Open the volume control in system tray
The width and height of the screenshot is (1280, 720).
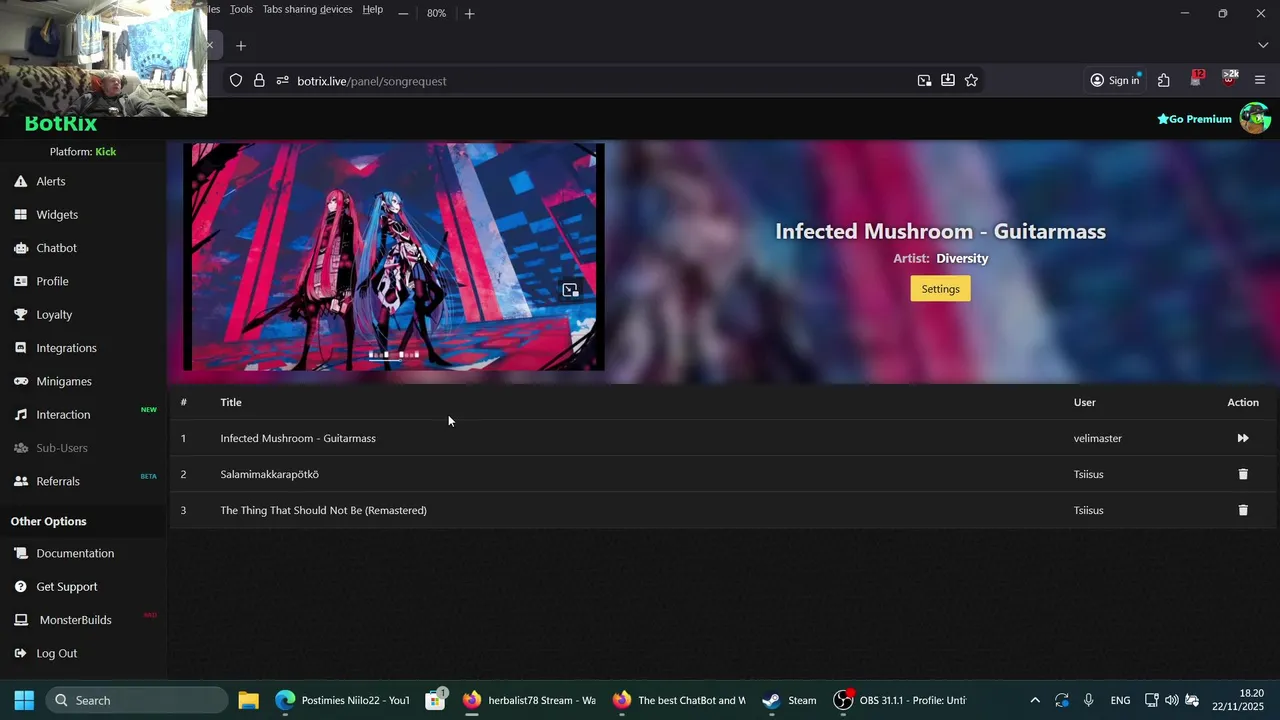click(1172, 700)
